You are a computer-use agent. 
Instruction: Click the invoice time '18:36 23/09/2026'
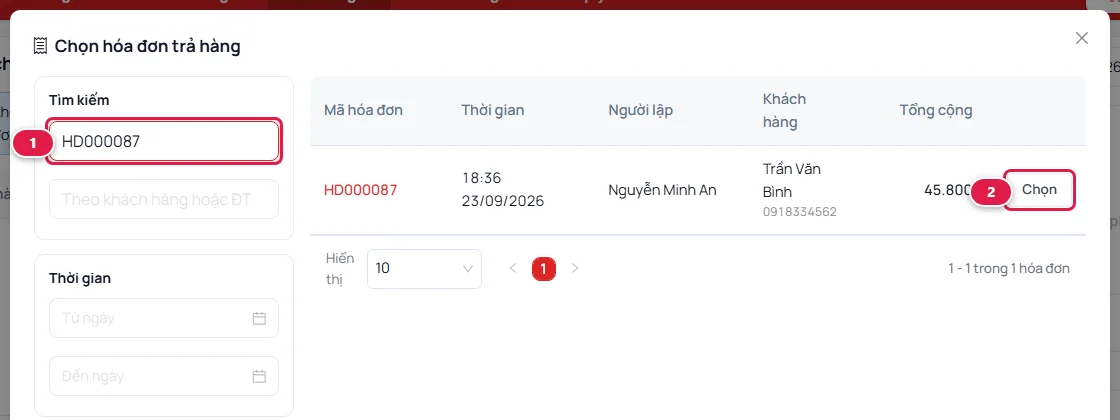click(x=503, y=189)
